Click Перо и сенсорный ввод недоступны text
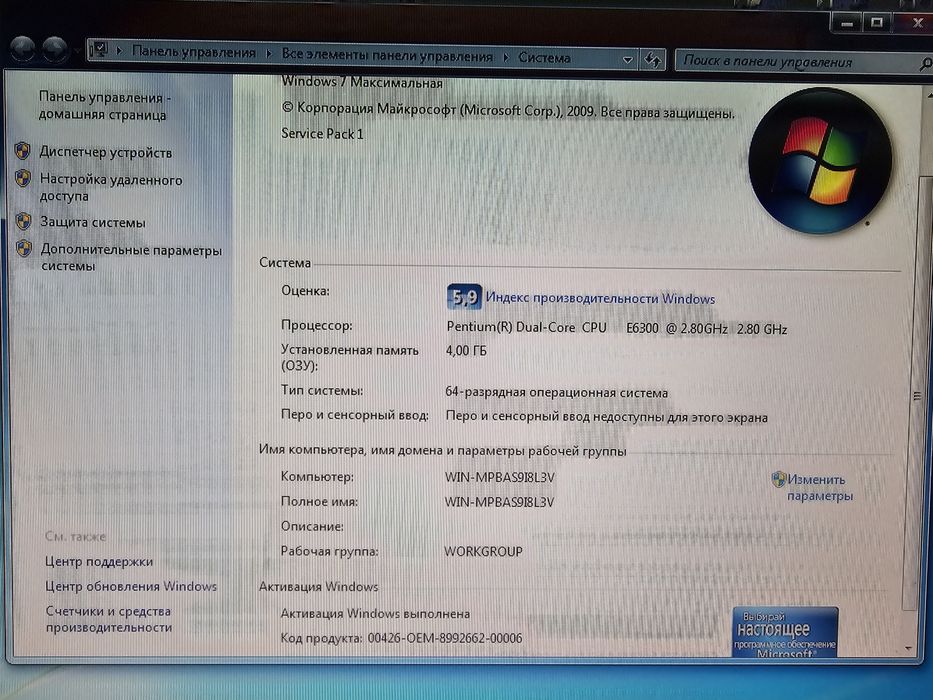The image size is (933, 700). [606, 417]
